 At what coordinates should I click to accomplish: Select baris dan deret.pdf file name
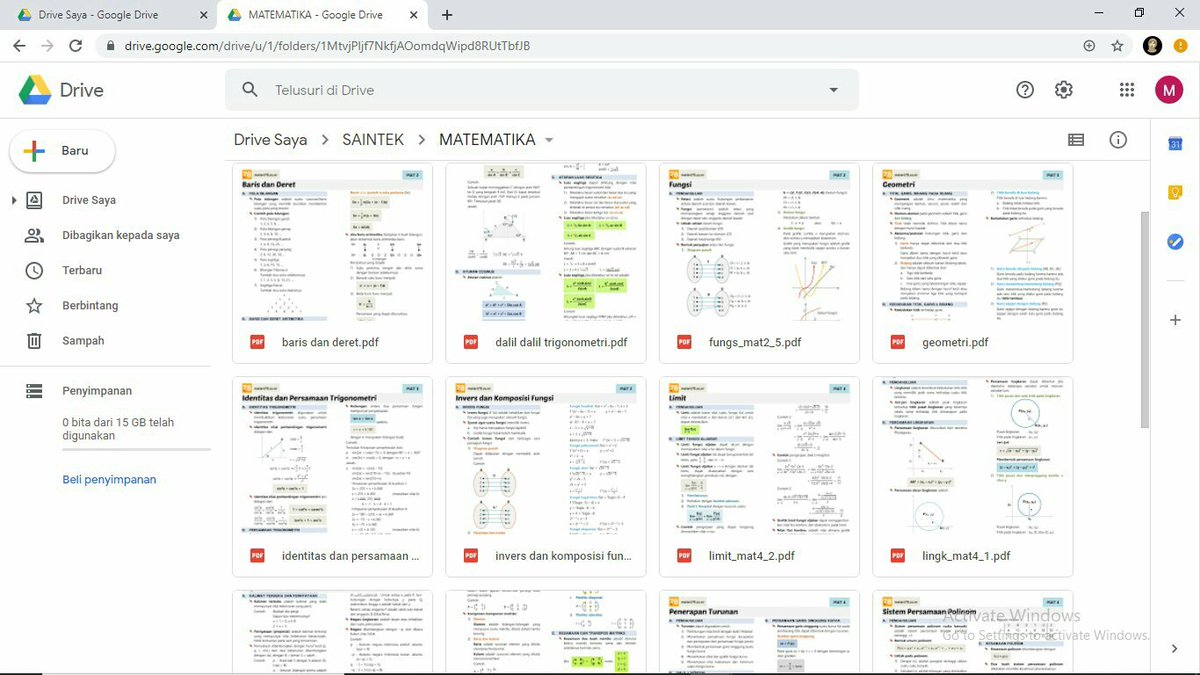pyautogui.click(x=331, y=343)
